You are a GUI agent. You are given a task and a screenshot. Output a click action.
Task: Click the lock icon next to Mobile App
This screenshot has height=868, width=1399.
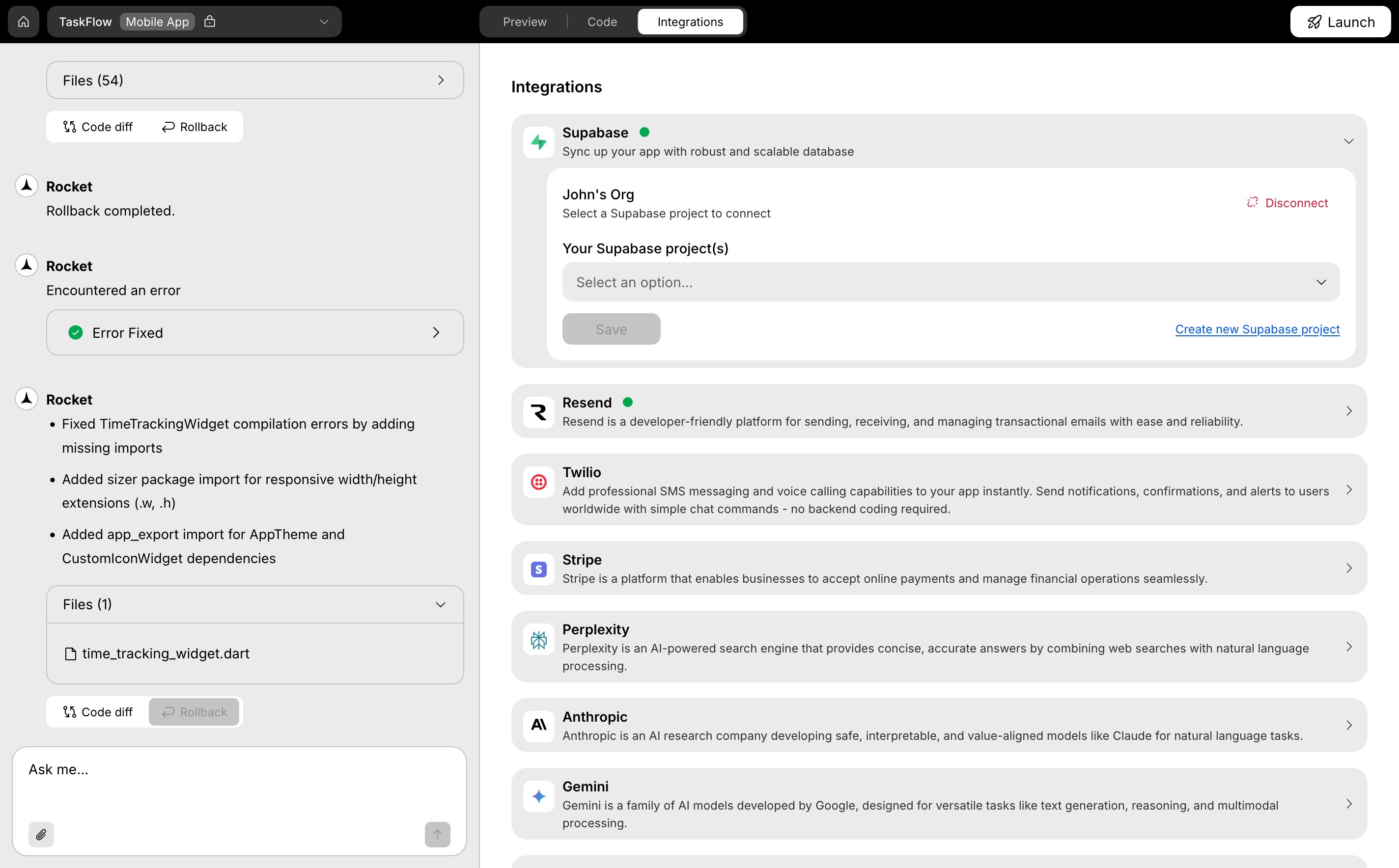(209, 21)
